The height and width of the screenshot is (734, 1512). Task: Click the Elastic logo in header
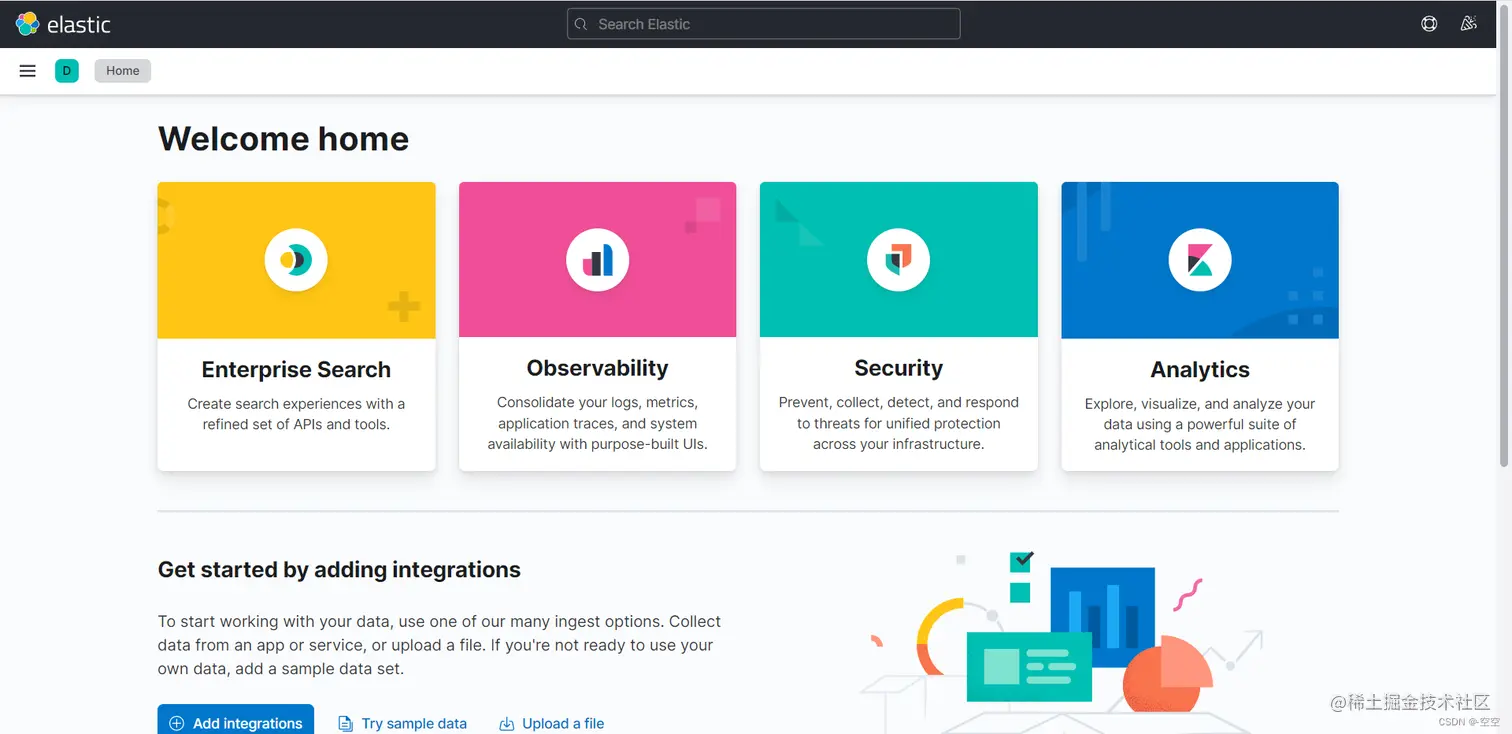pos(63,24)
